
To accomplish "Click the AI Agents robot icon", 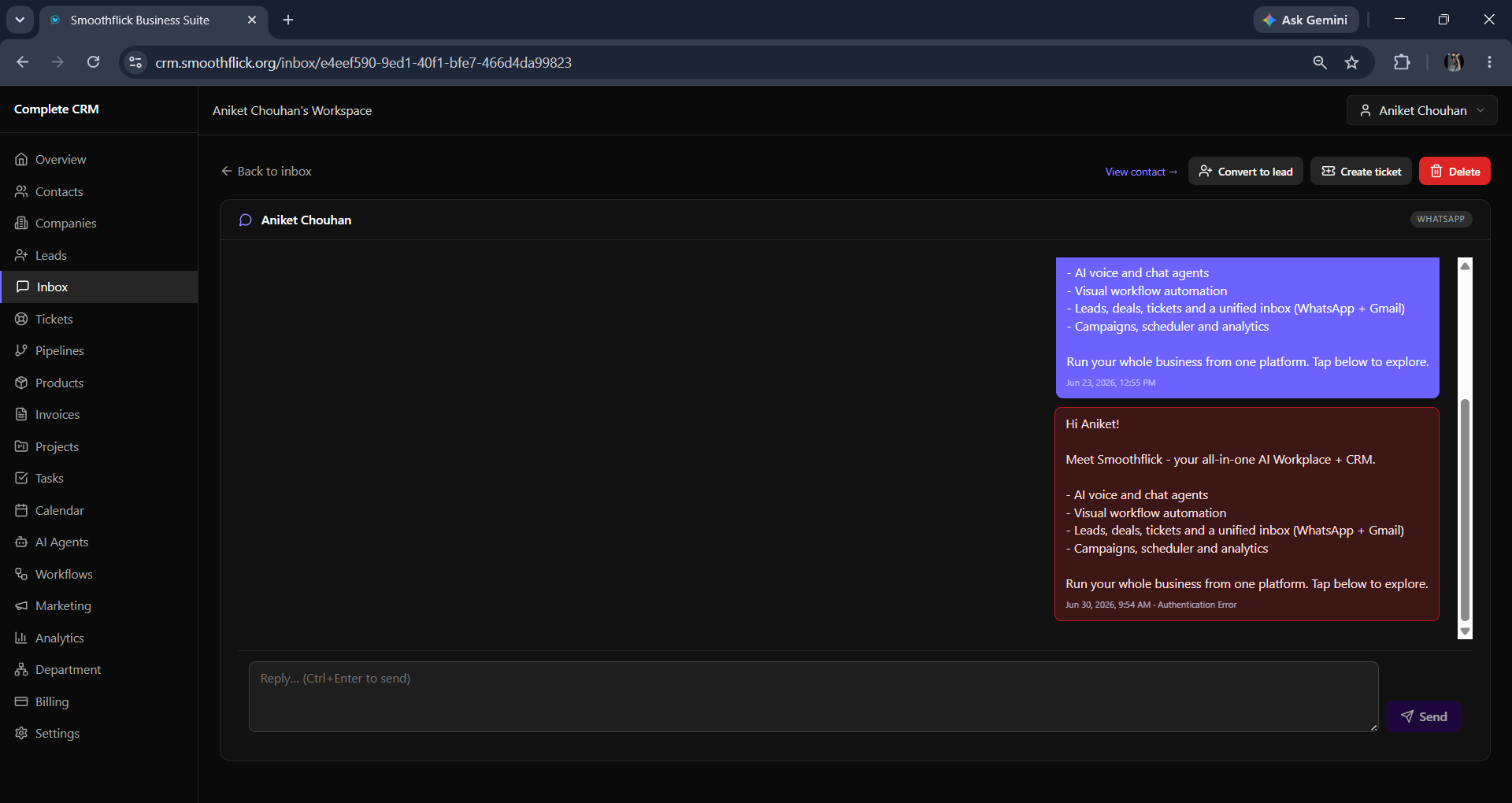I will point(21,542).
